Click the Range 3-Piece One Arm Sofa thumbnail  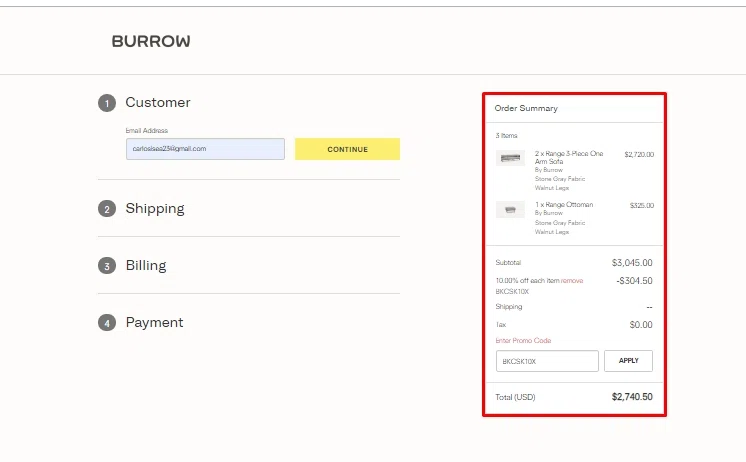click(510, 157)
